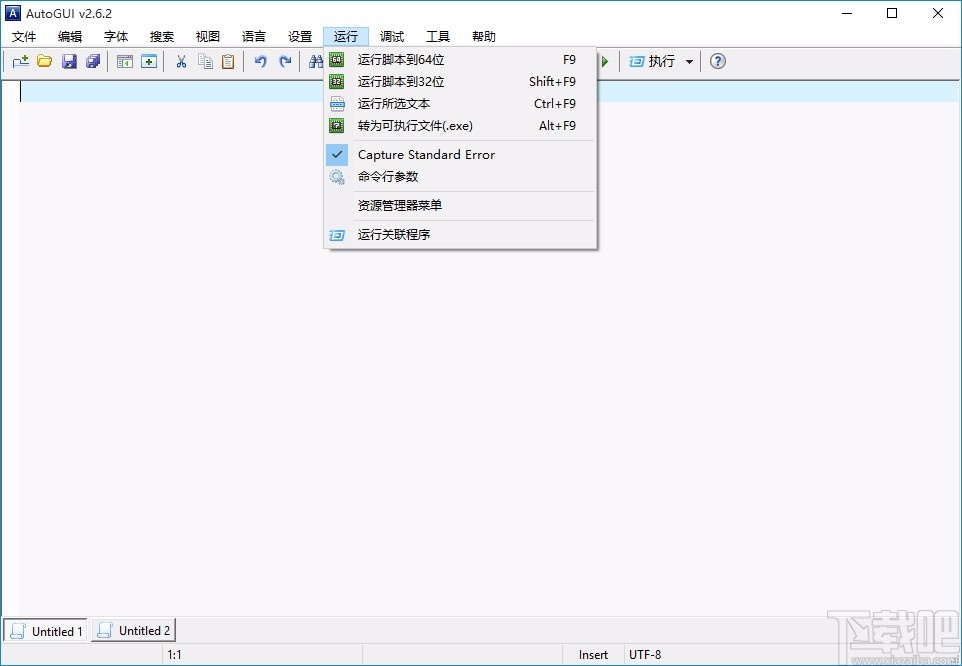
Task: Open the 调试 menu
Action: point(391,36)
